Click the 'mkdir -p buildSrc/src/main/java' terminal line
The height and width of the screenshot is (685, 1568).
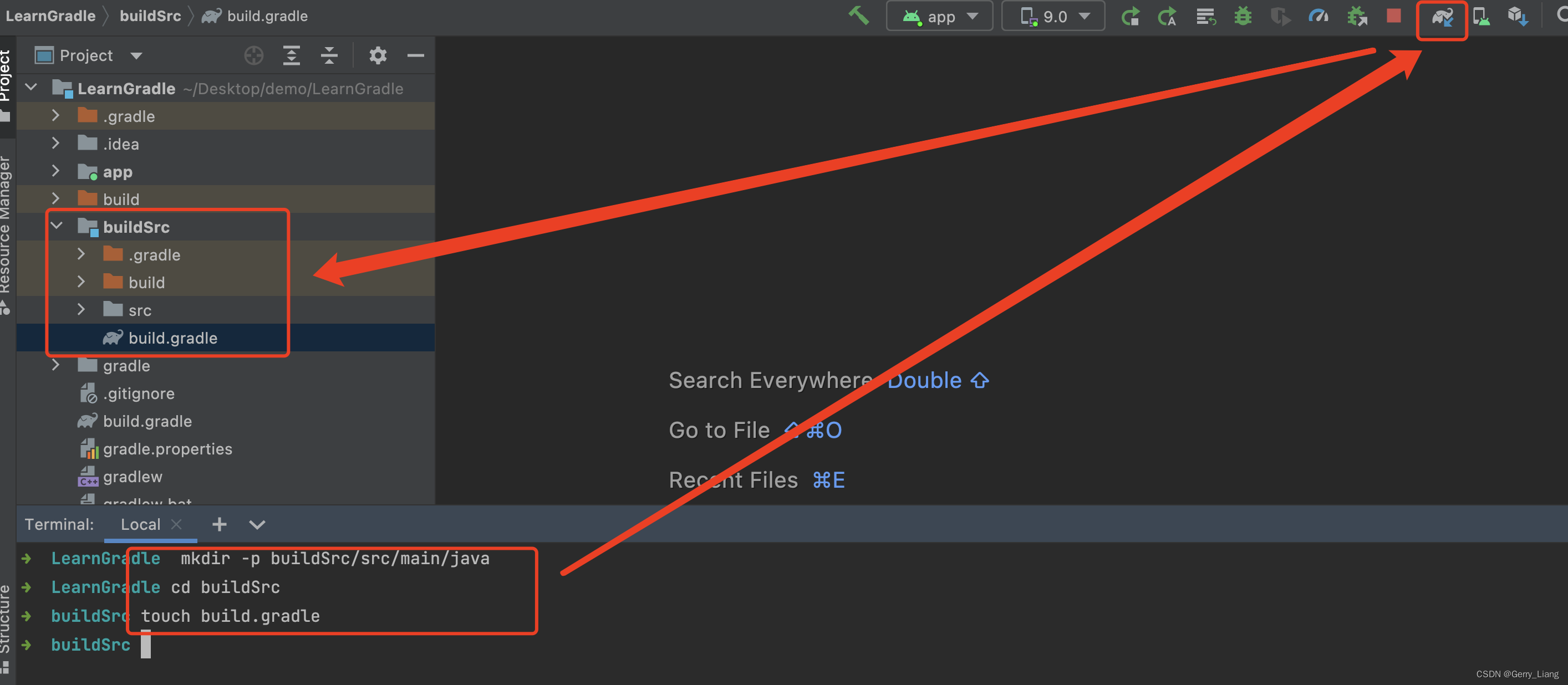click(x=335, y=559)
